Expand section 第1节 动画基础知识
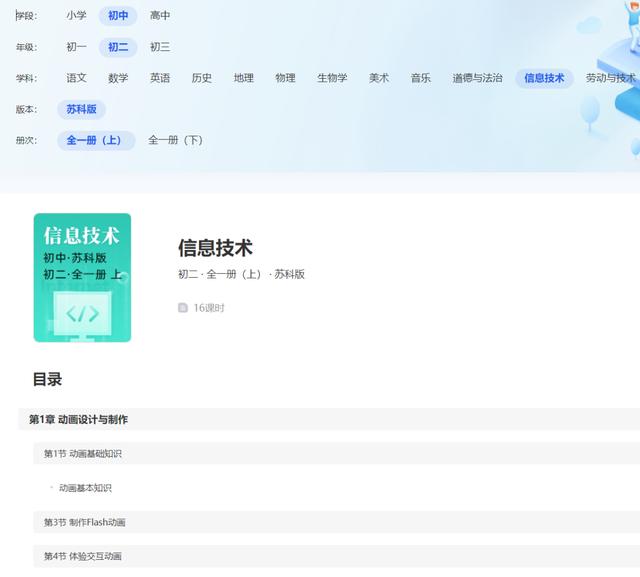 click(337, 453)
